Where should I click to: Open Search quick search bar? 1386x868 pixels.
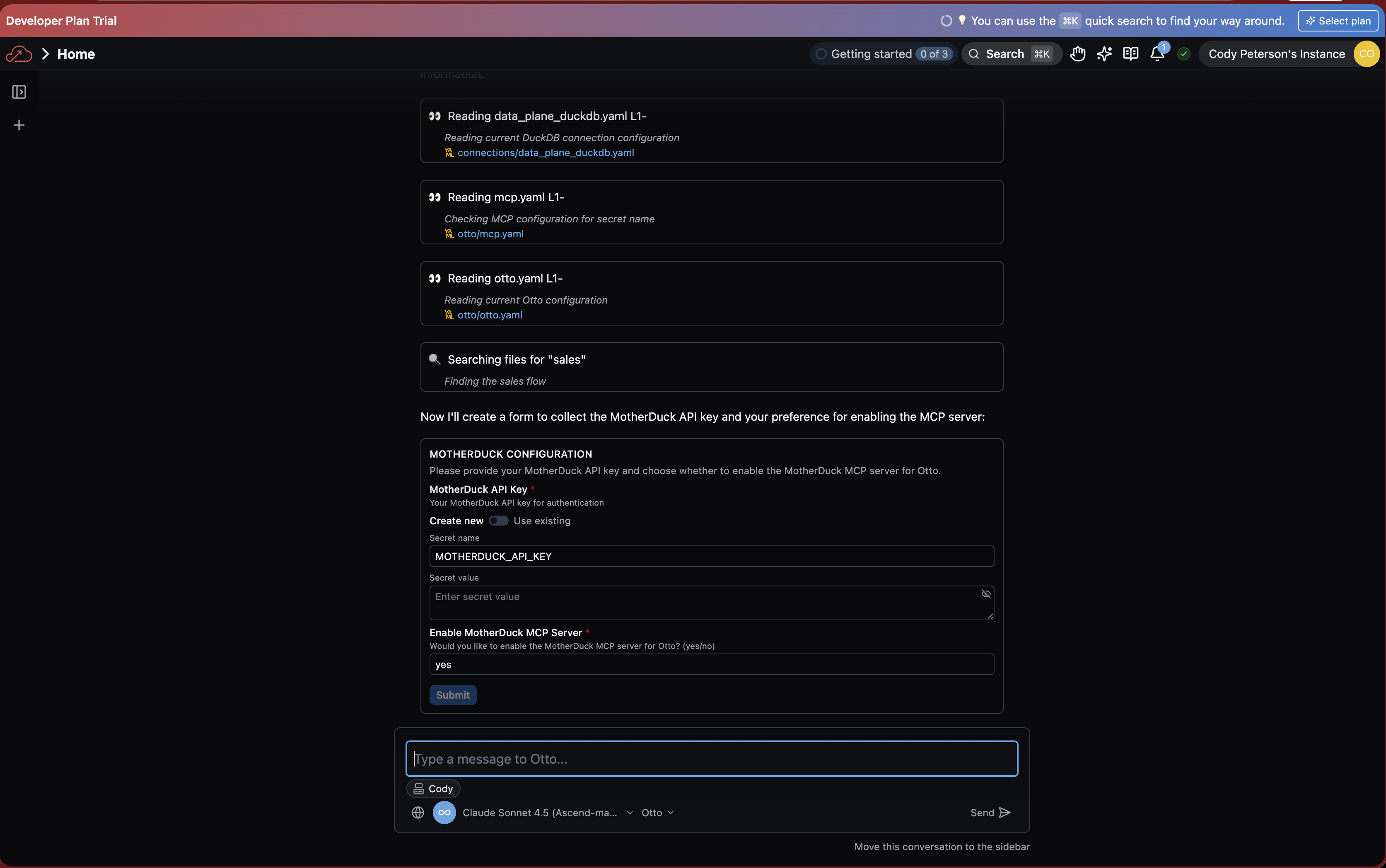(1011, 54)
